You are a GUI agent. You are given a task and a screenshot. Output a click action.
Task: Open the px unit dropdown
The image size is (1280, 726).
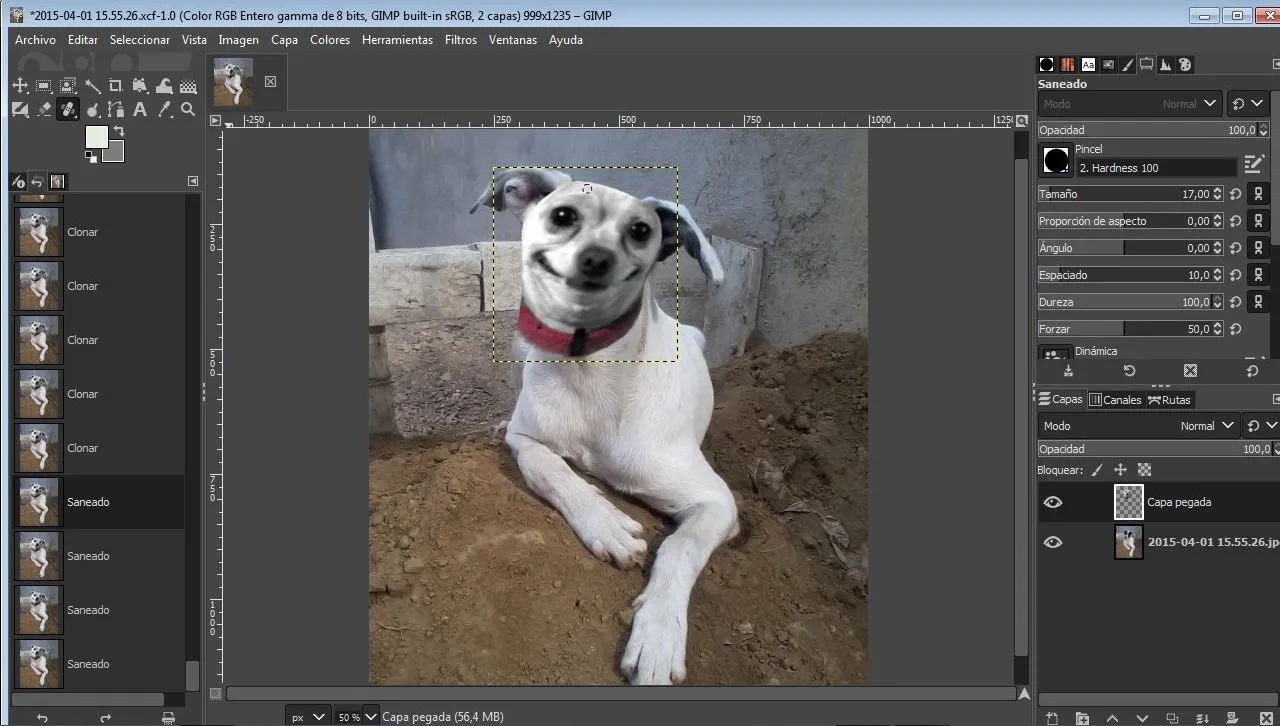[x=307, y=716]
